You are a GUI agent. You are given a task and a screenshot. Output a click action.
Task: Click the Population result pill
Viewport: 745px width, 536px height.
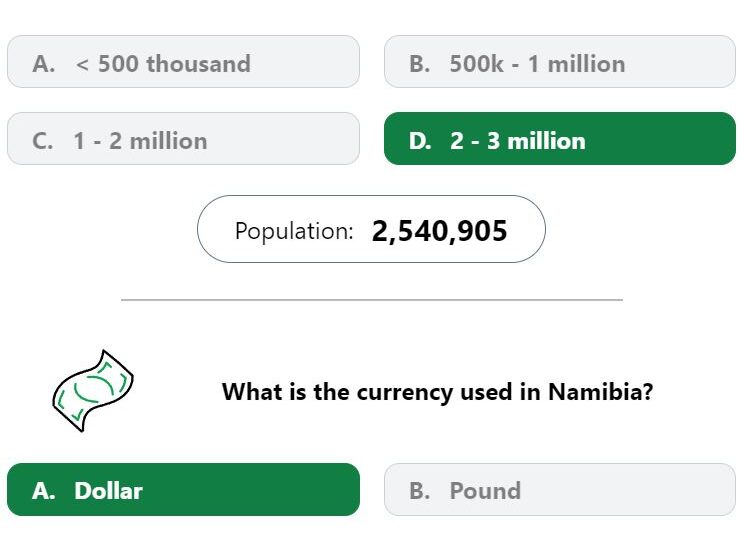(x=371, y=229)
